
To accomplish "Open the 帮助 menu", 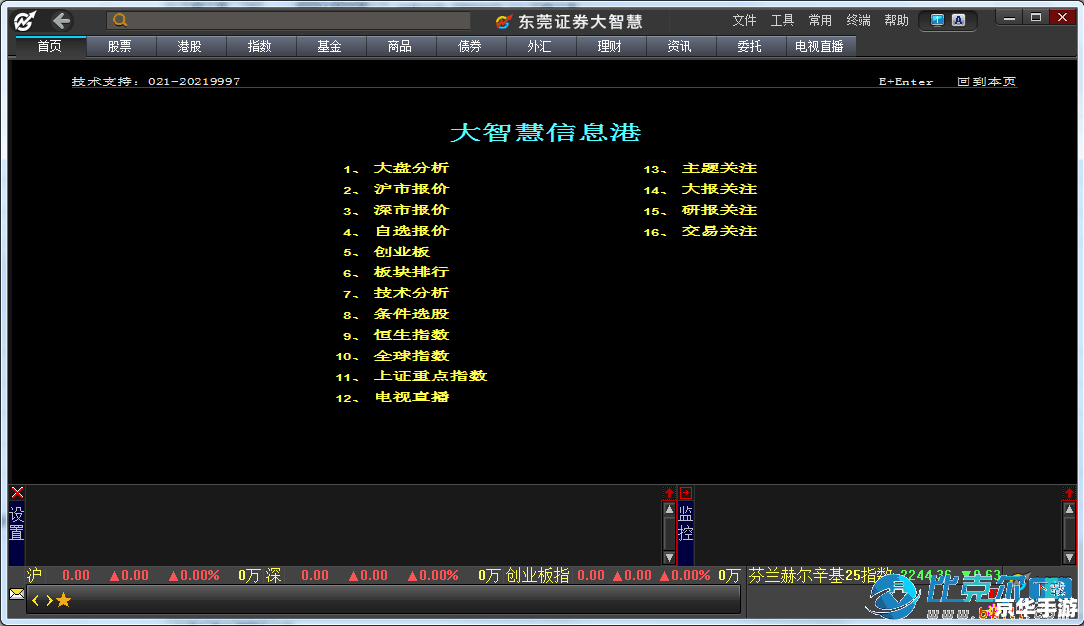I will click(x=897, y=21).
